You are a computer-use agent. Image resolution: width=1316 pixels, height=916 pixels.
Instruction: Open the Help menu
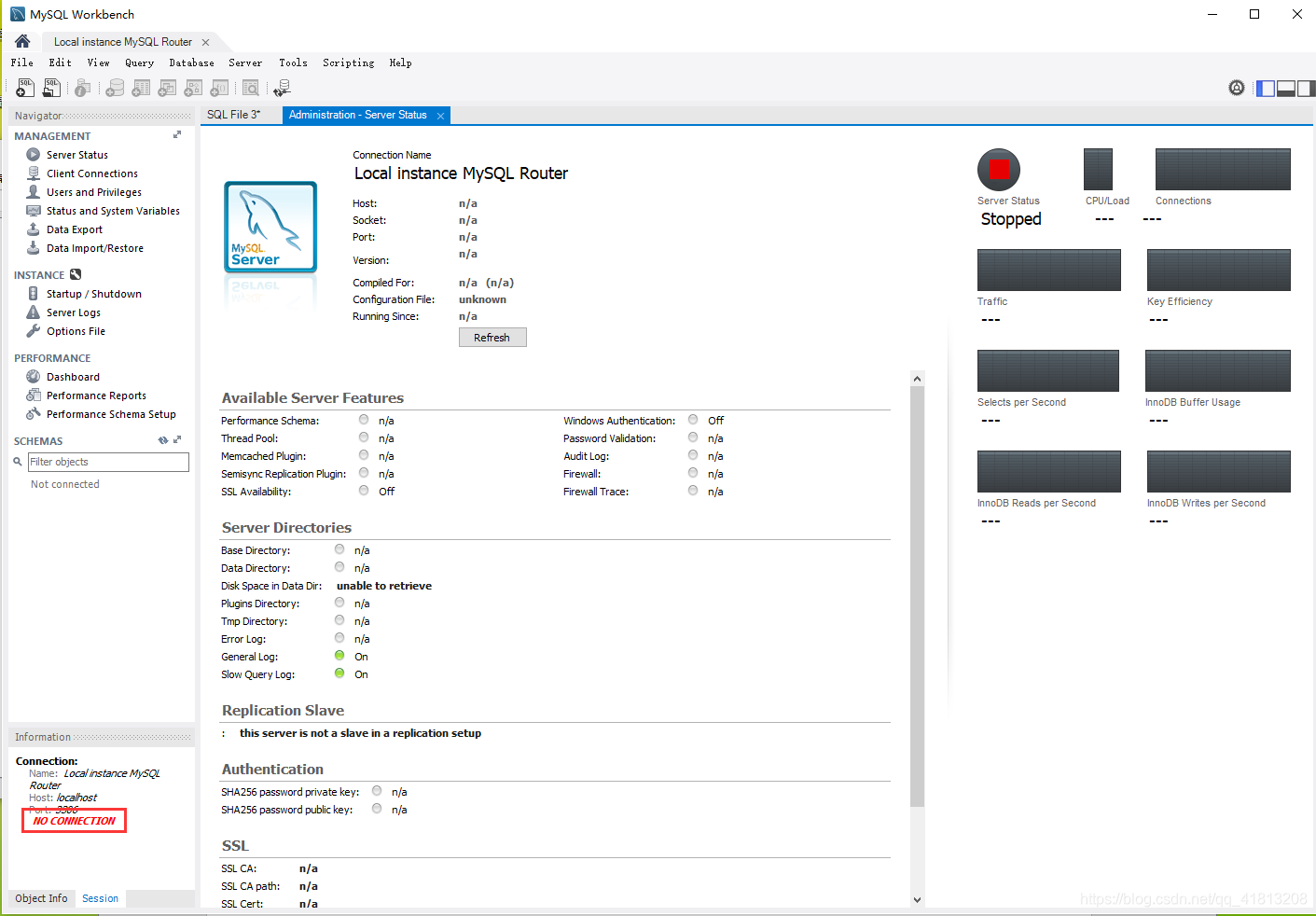point(401,62)
